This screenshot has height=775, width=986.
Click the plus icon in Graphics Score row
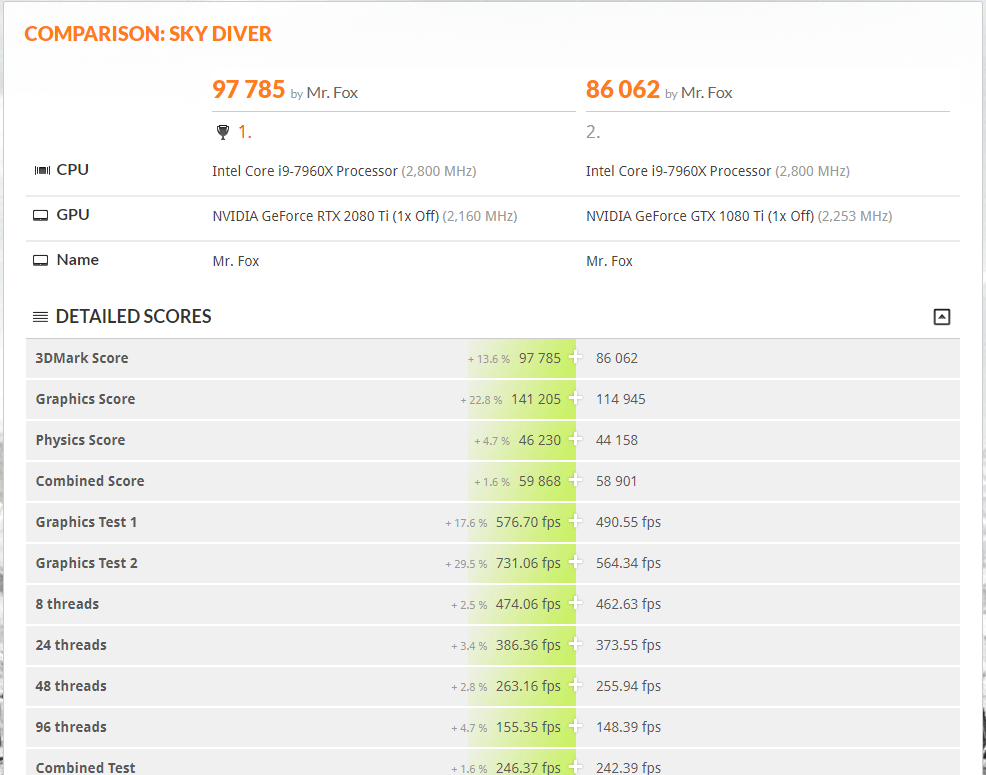(575, 398)
